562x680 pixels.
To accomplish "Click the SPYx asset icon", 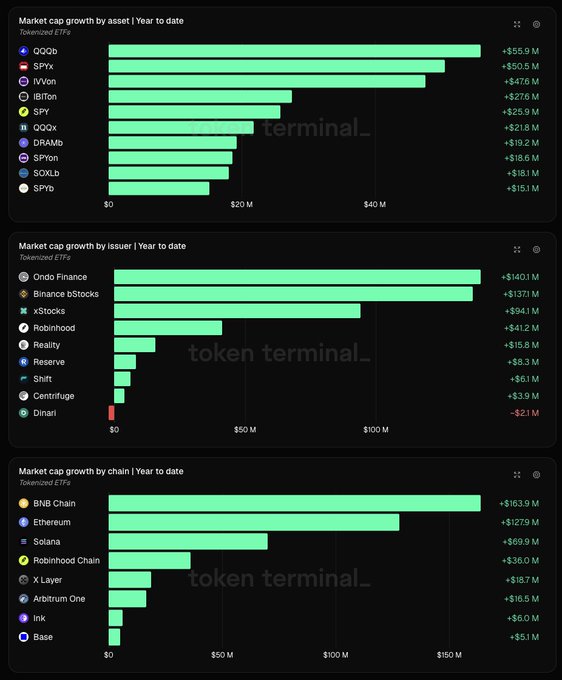I will [24, 66].
